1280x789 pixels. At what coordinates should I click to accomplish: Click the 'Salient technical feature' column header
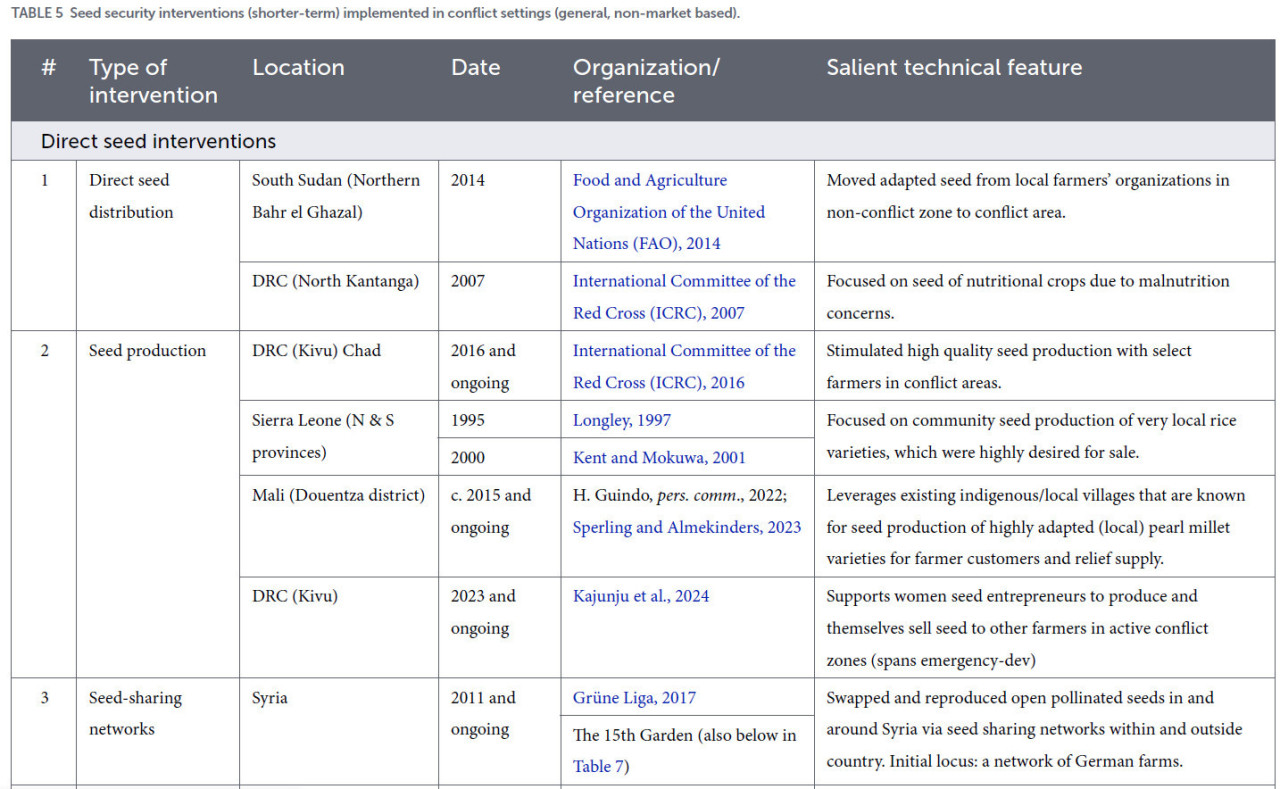[x=954, y=68]
